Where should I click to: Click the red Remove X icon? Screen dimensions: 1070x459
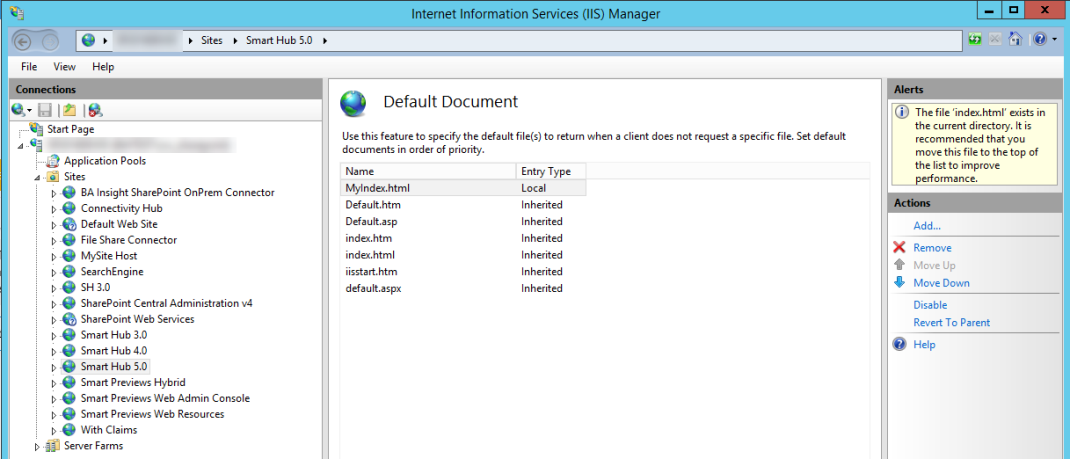click(x=899, y=248)
